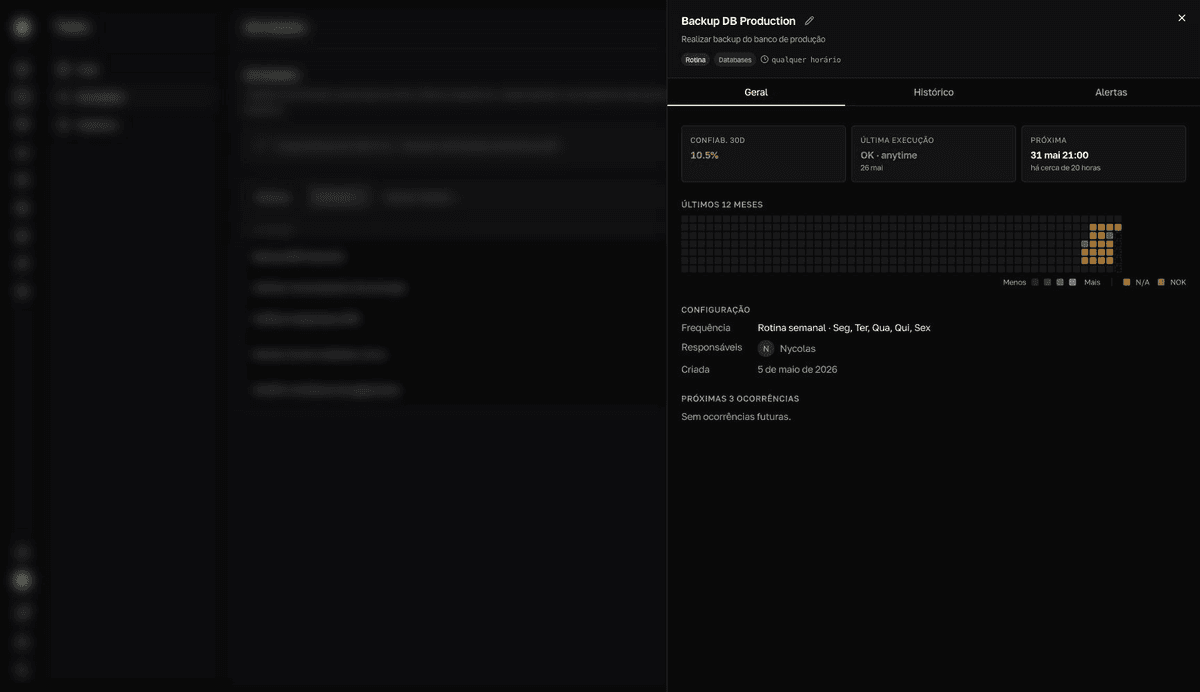Click the N/A legend color swatch
This screenshot has width=1200, height=692.
coord(1127,283)
